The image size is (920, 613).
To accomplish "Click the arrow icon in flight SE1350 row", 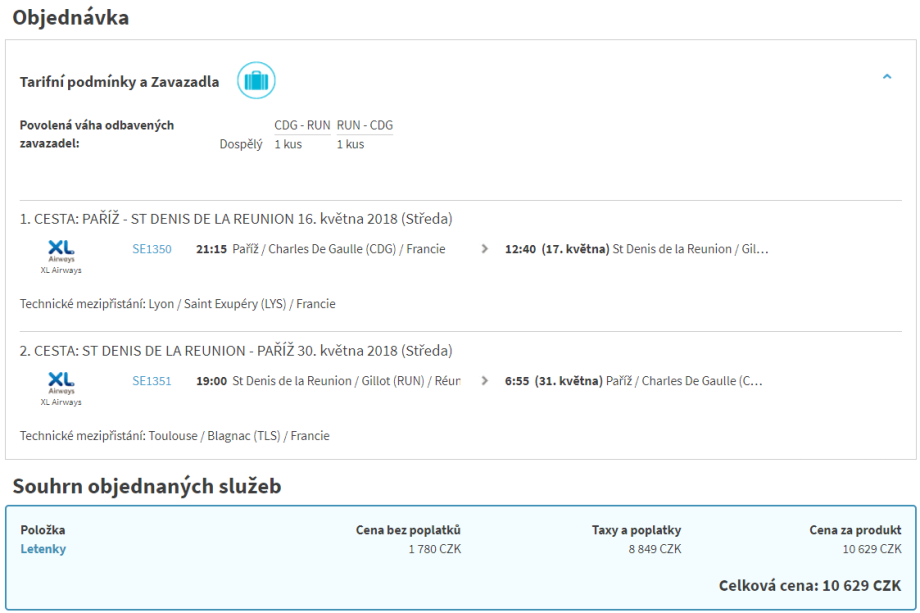I will pos(485,249).
